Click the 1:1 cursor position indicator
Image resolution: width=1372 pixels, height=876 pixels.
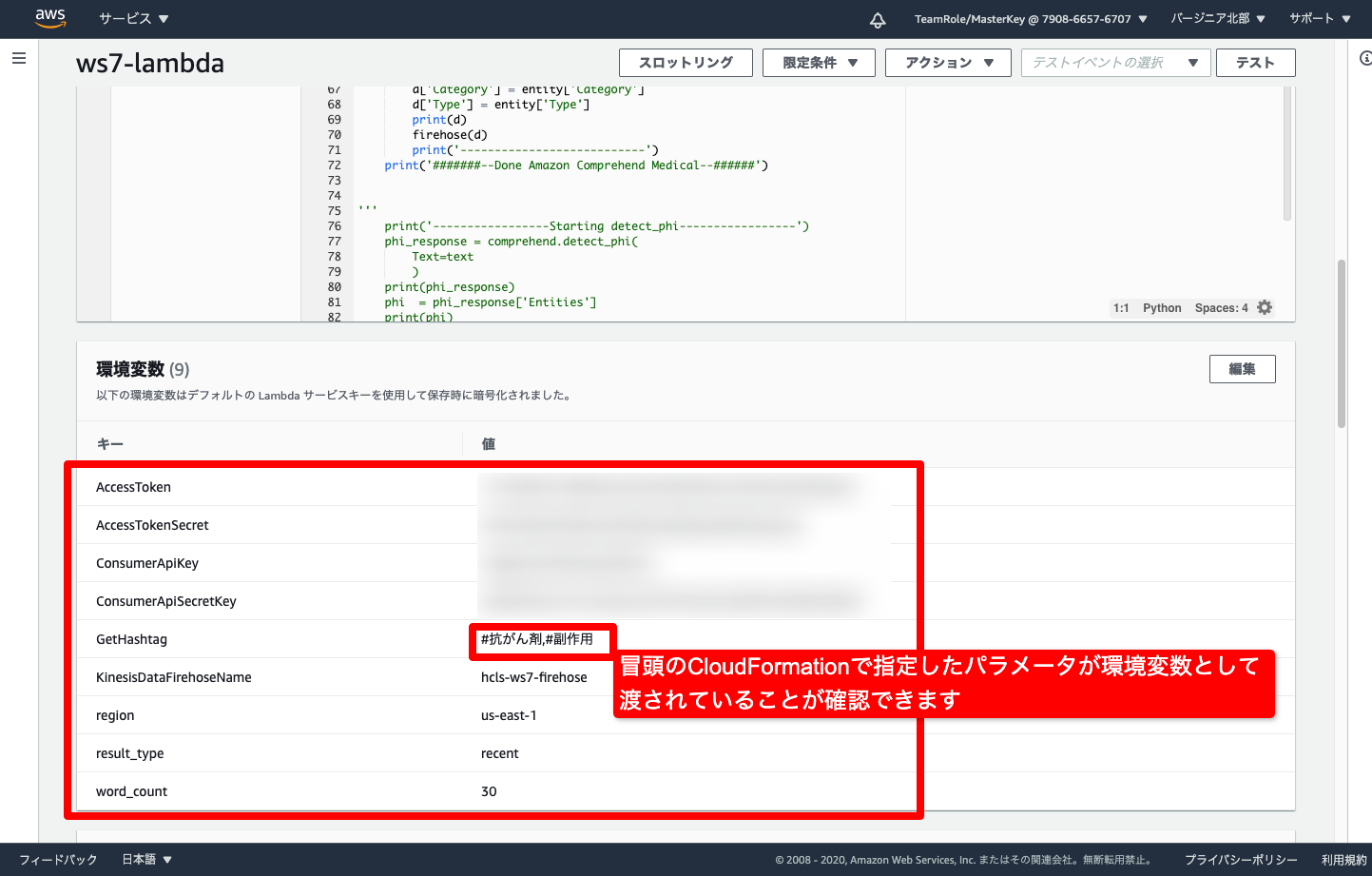tap(1121, 308)
